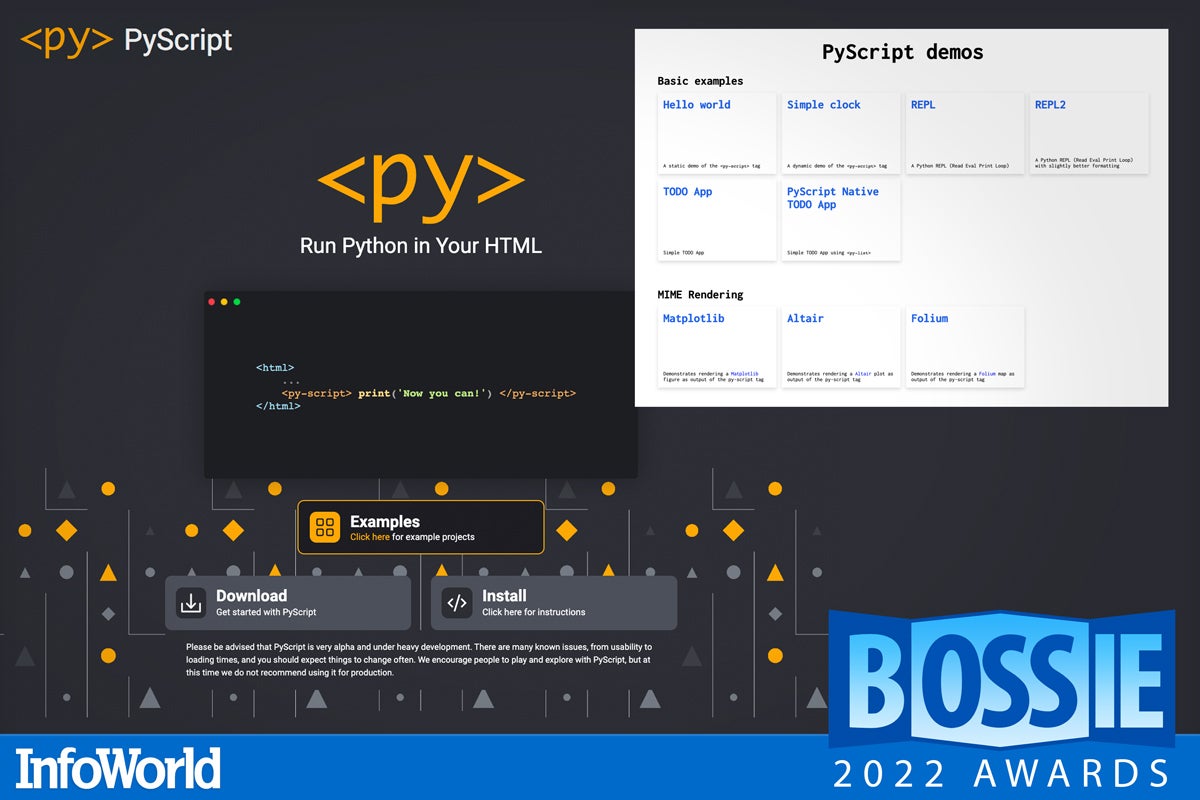Open the TODO App demo
This screenshot has width=1200, height=800.
coord(687,192)
